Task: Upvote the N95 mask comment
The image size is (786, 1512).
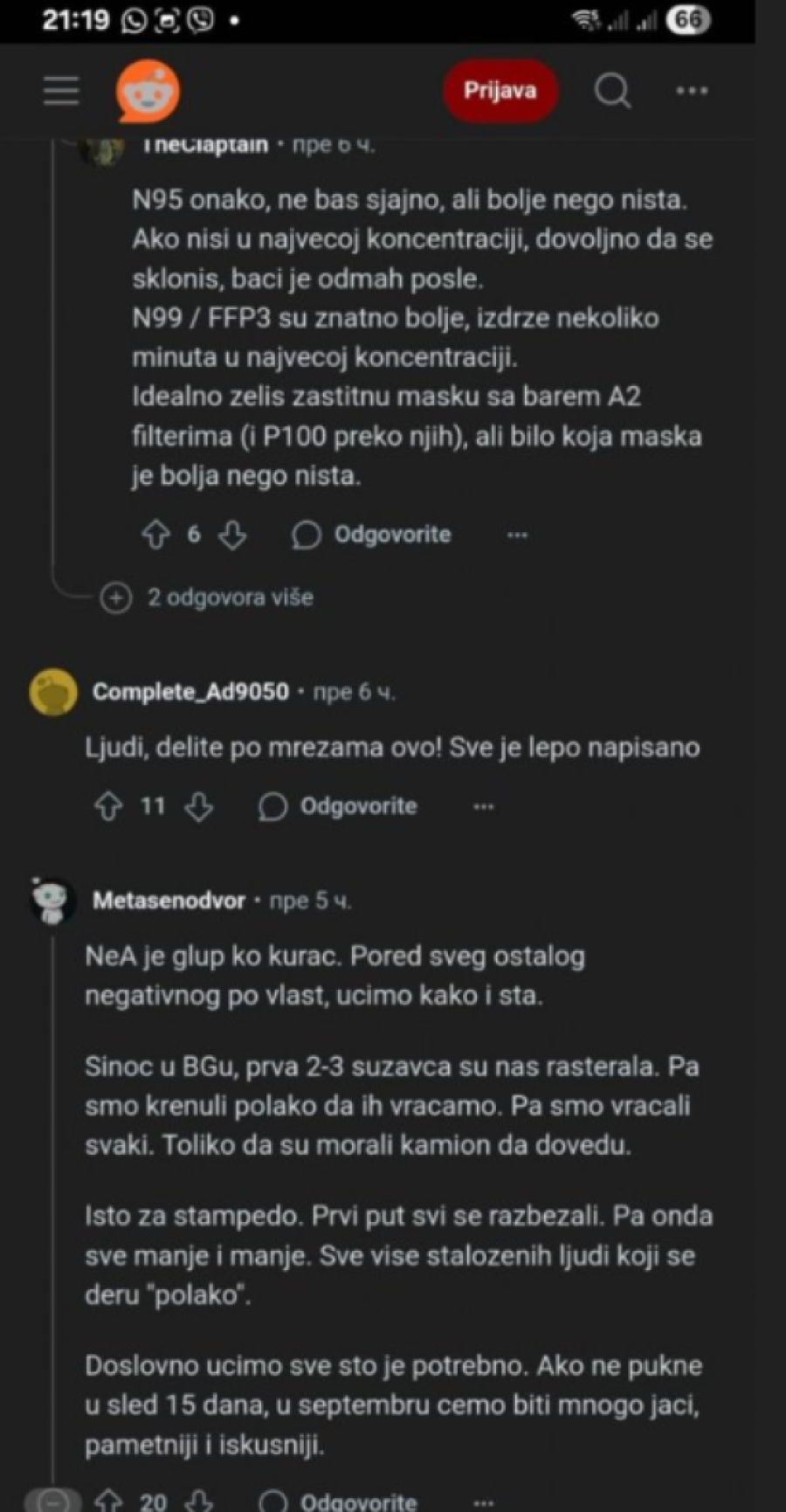Action: point(156,535)
